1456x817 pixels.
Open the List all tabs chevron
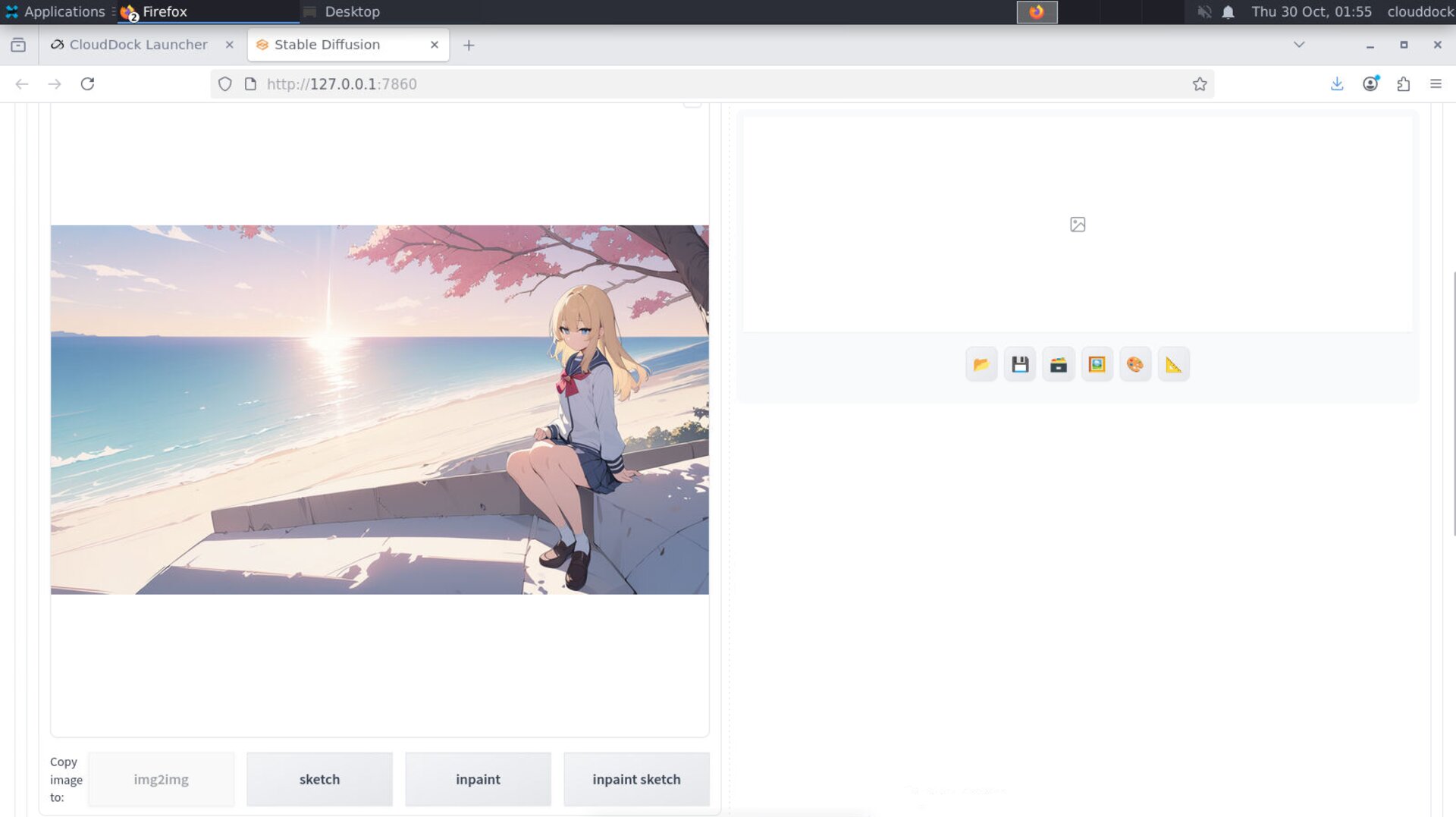(x=1299, y=45)
